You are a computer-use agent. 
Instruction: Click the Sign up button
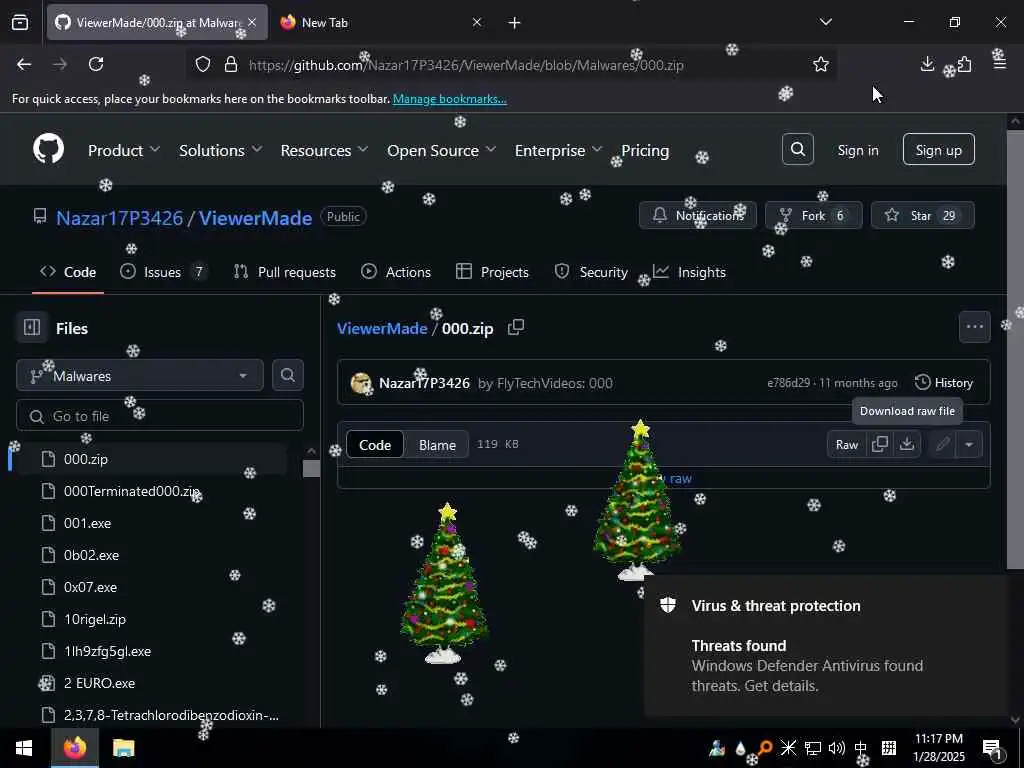pyautogui.click(x=938, y=150)
